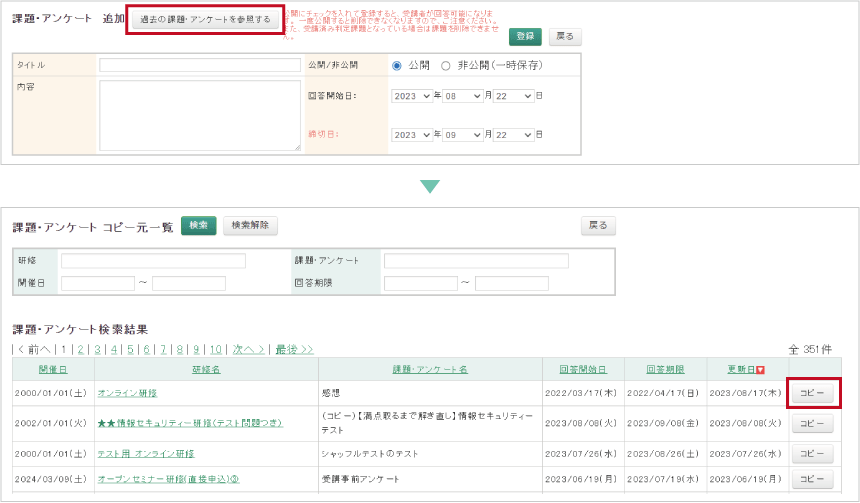This screenshot has width=860, height=503.
Task: Jump to the 最後 >> results page
Action: coord(294,349)
